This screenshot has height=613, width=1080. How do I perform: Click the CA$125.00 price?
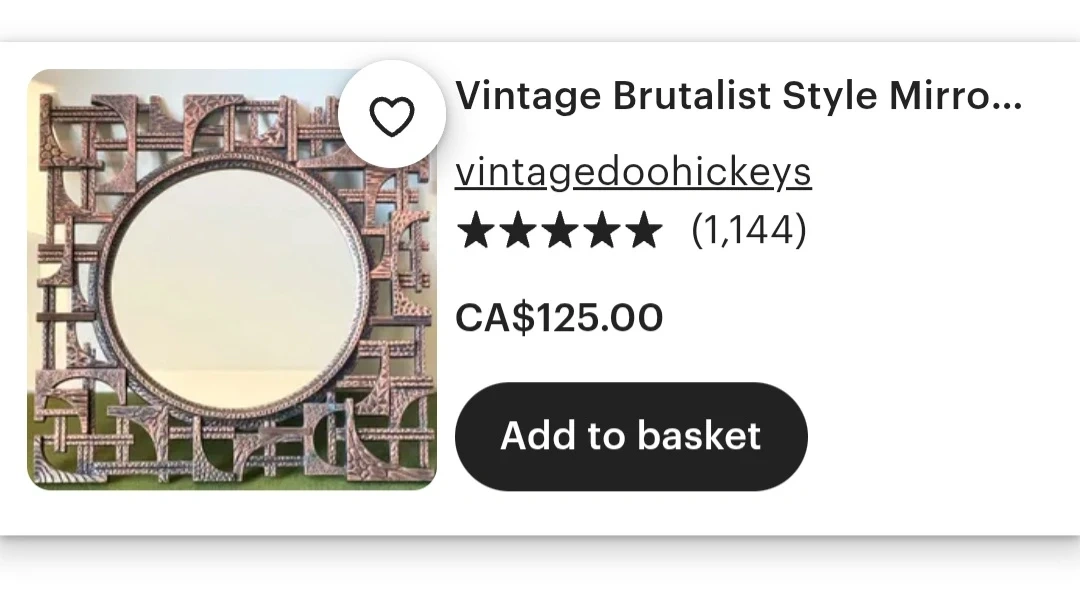[x=559, y=318]
